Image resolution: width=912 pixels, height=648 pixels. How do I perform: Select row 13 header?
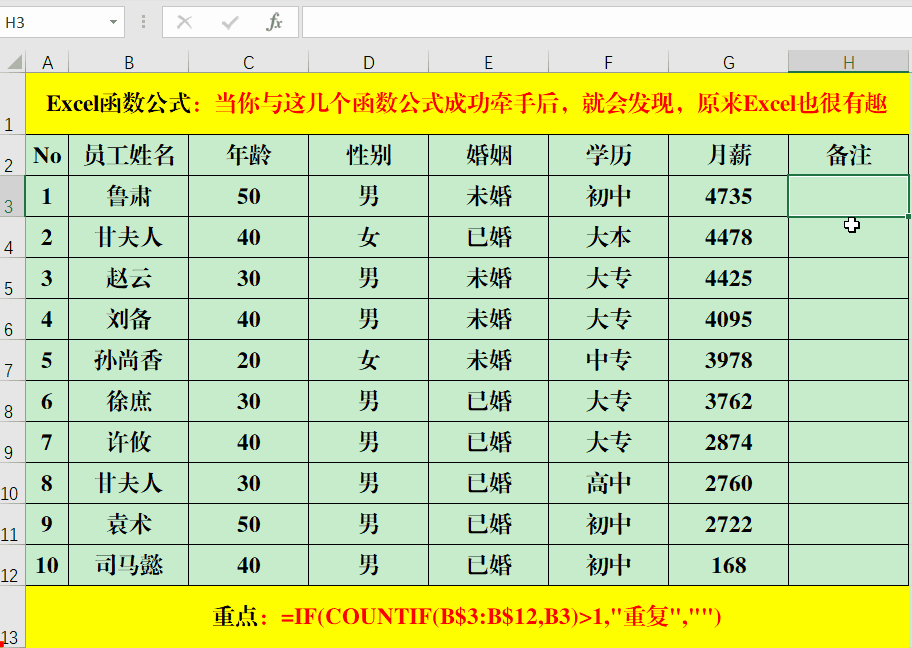click(12, 617)
